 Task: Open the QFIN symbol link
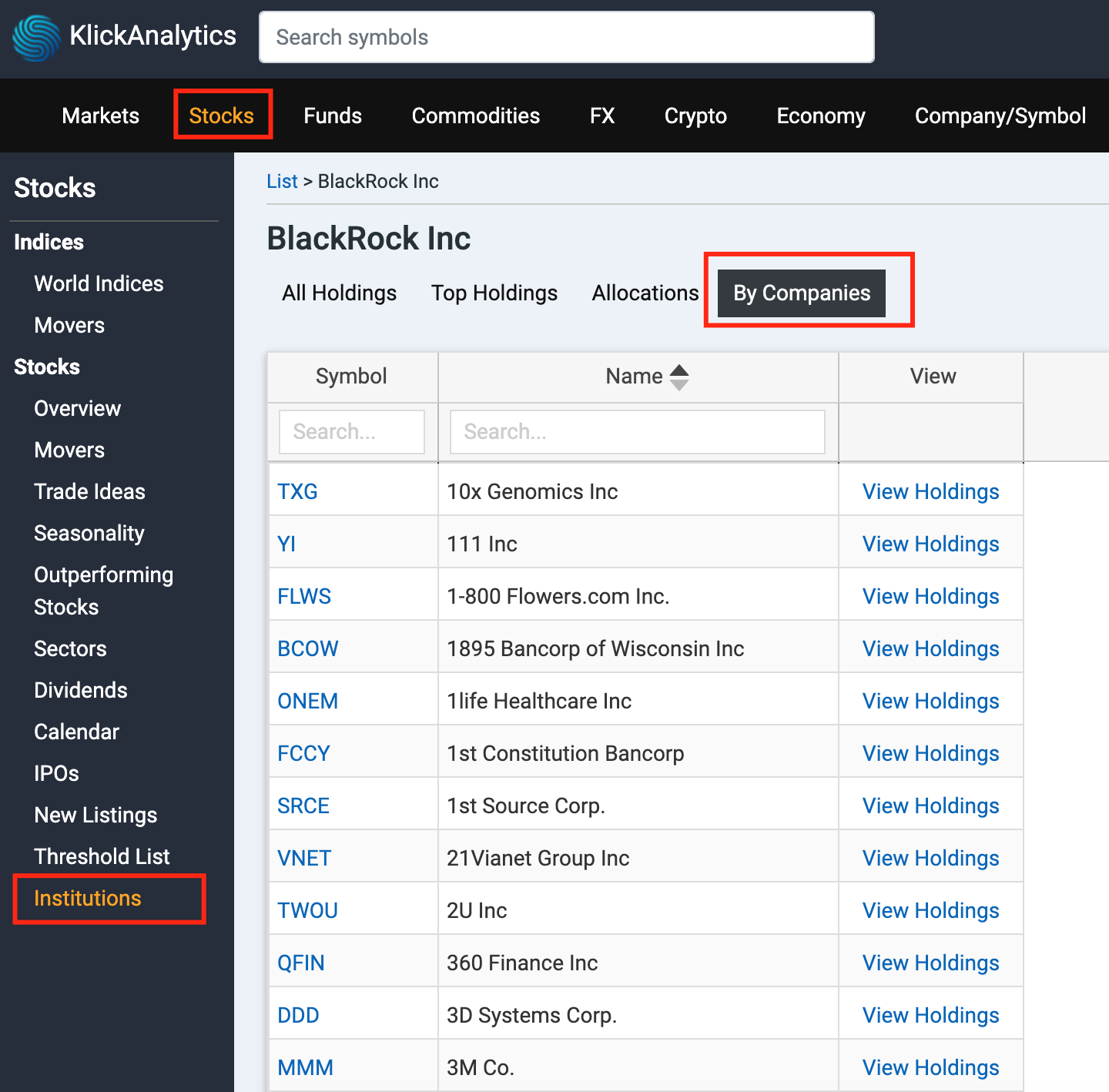pos(301,963)
